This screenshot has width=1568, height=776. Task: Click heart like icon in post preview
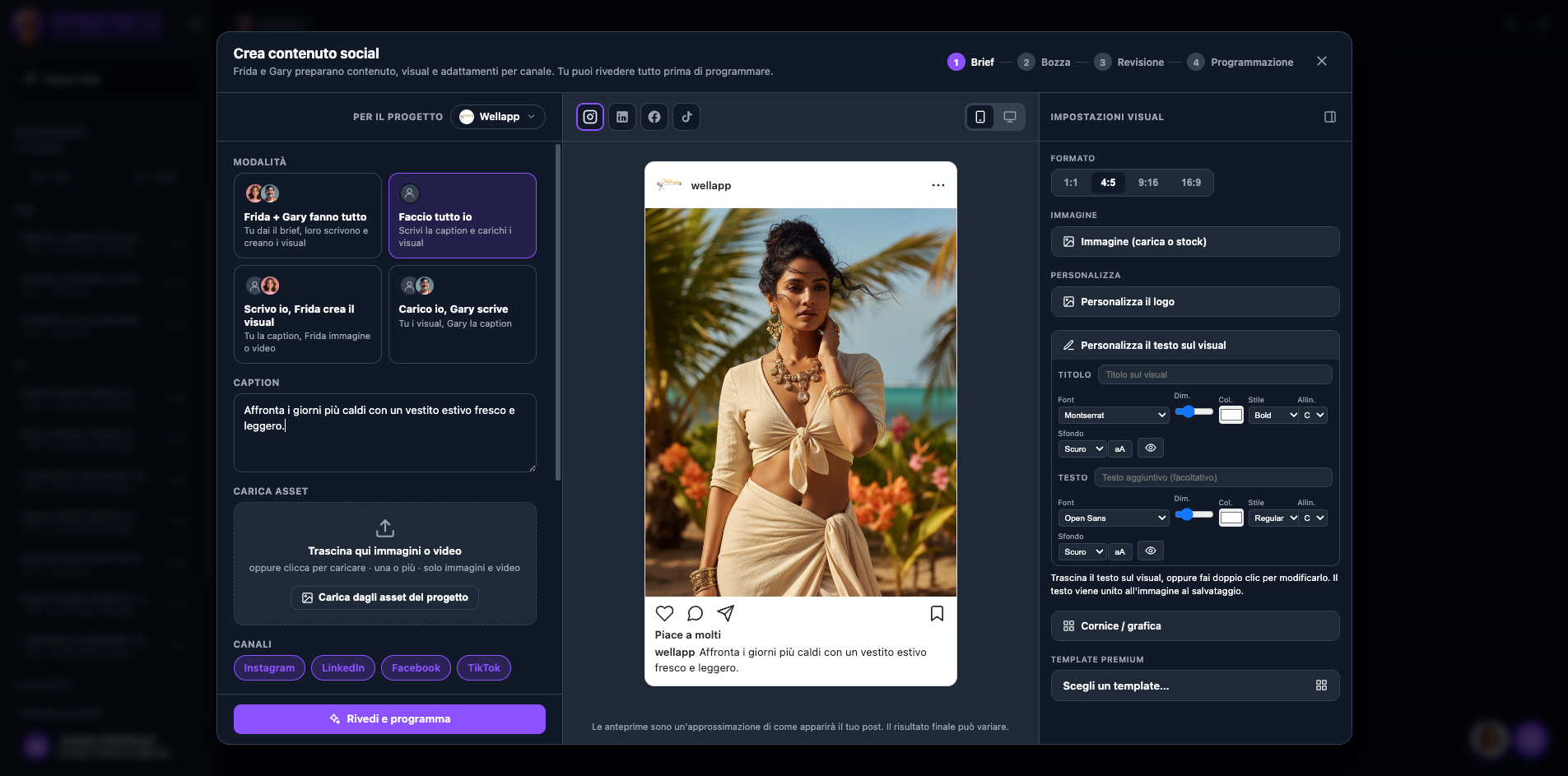(x=664, y=613)
